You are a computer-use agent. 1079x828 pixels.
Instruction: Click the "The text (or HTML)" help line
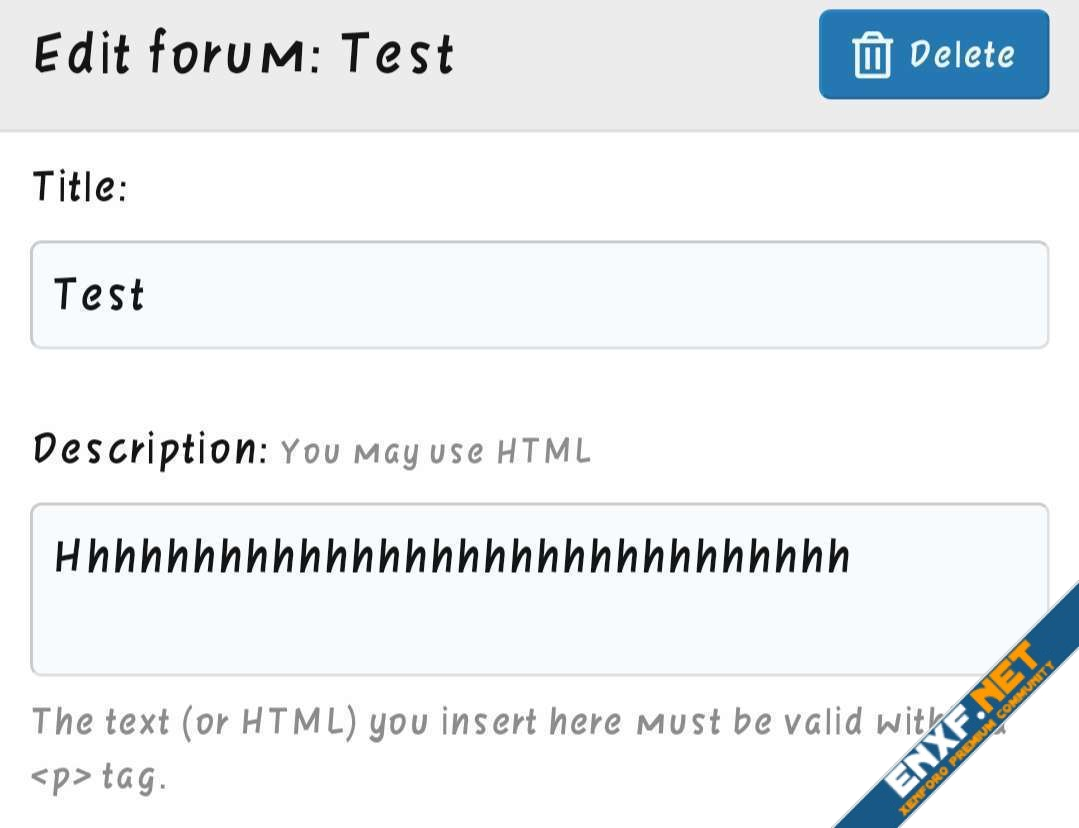tap(195, 722)
